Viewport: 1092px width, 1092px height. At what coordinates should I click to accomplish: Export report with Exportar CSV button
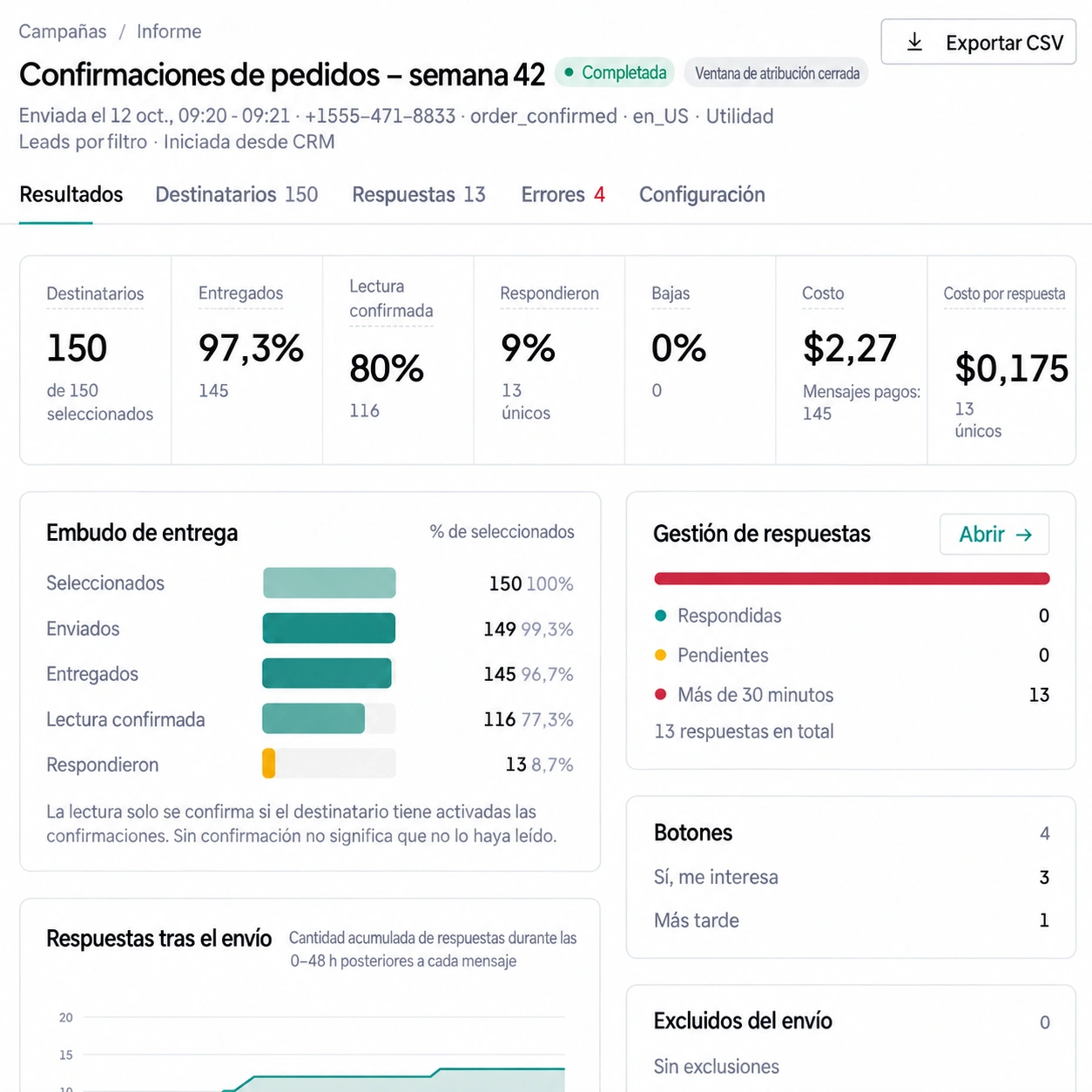click(979, 42)
